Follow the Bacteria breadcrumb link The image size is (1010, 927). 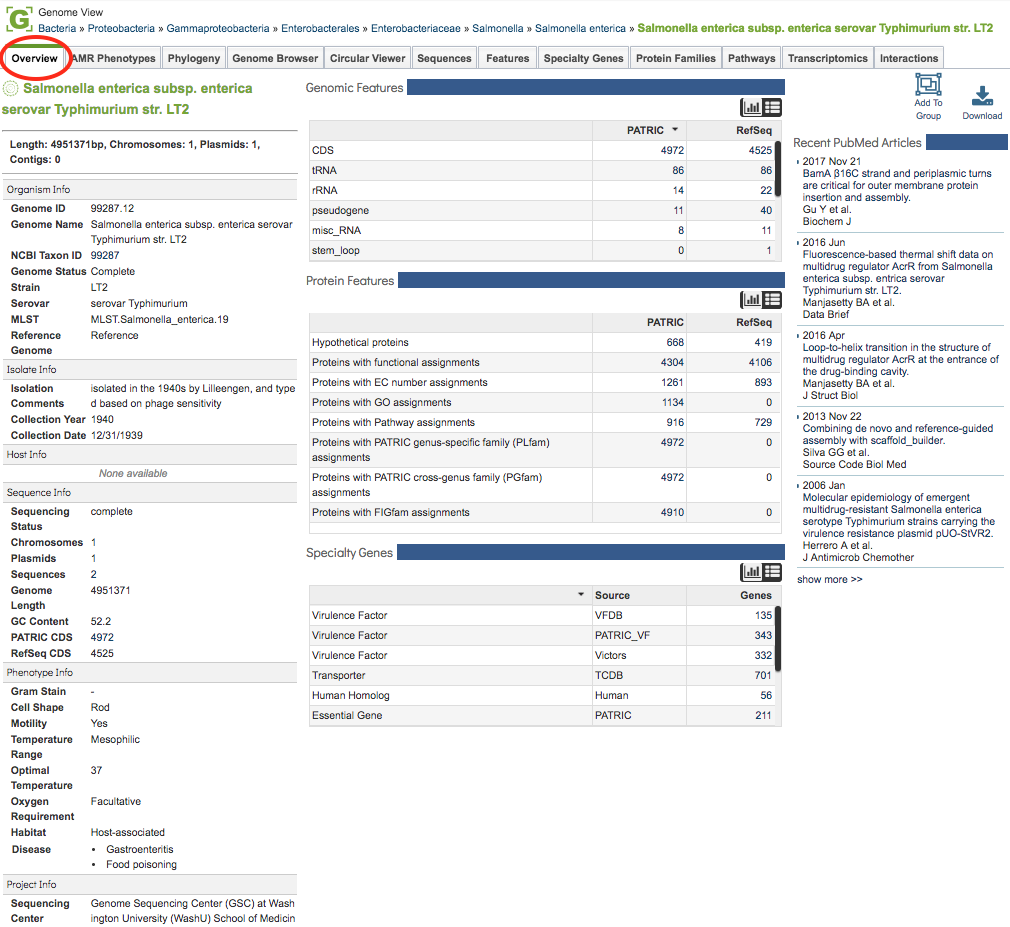tap(57, 28)
